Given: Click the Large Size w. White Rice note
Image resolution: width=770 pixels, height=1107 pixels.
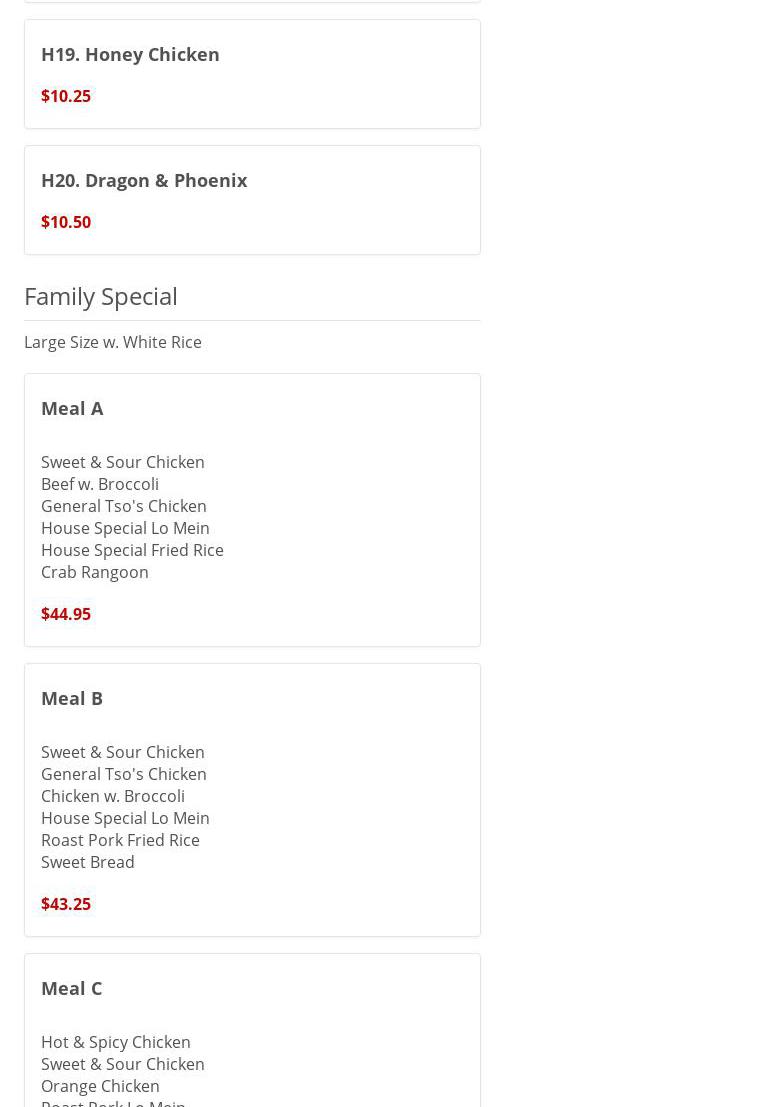Looking at the screenshot, I should [x=113, y=342].
